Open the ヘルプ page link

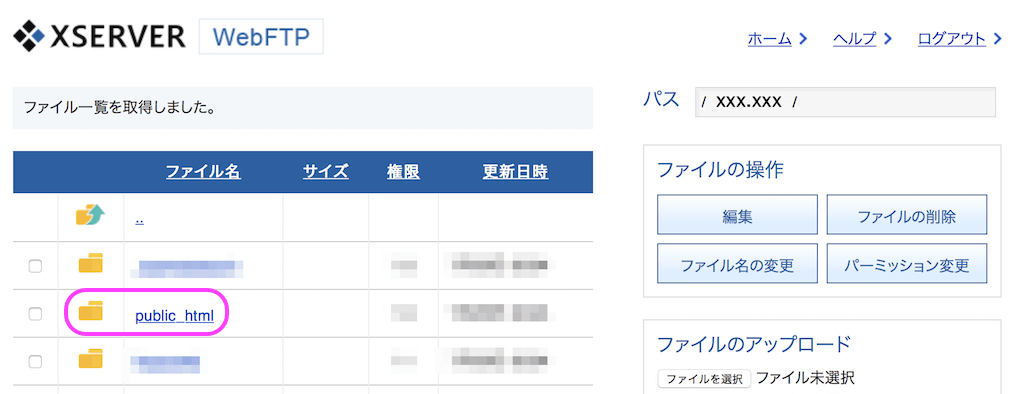(x=855, y=39)
